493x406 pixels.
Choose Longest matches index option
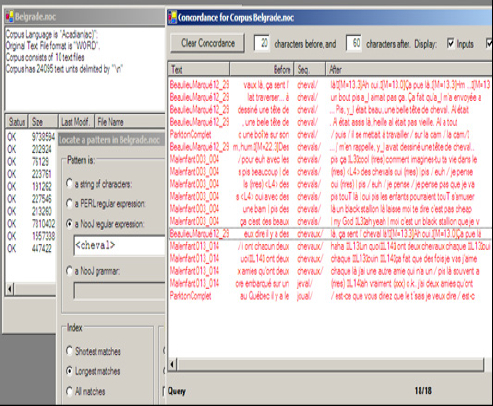pyautogui.click(x=69, y=371)
